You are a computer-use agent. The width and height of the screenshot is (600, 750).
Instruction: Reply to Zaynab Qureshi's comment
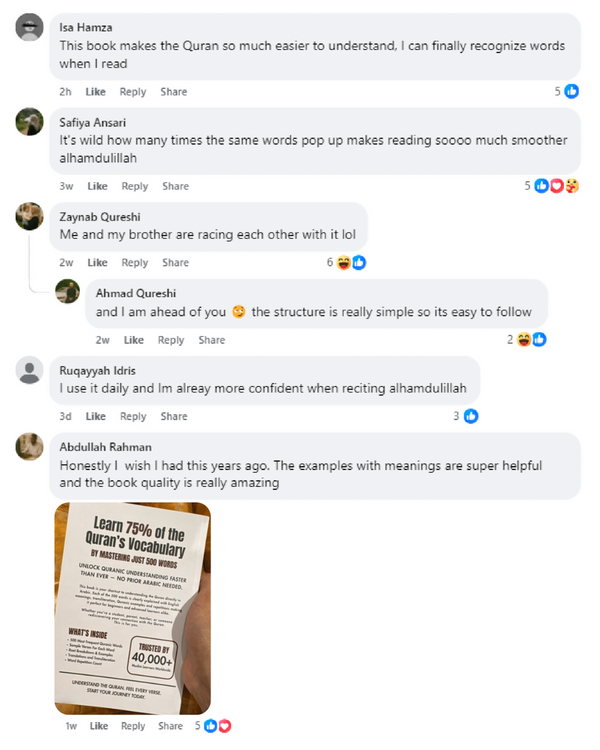[134, 263]
